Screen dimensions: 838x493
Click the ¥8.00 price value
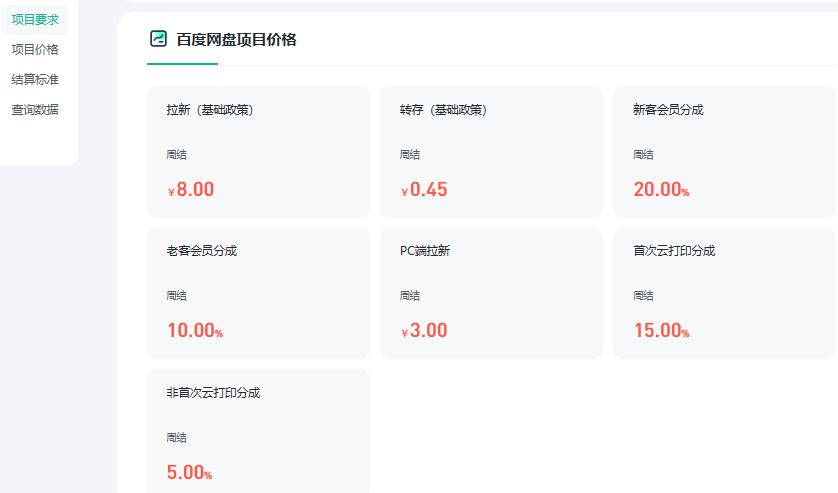pyautogui.click(x=191, y=189)
